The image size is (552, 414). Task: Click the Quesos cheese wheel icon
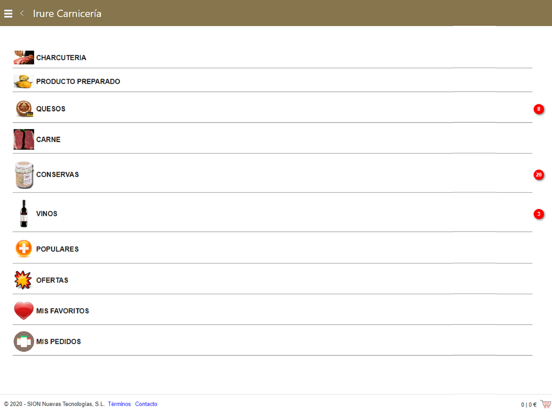tap(24, 109)
